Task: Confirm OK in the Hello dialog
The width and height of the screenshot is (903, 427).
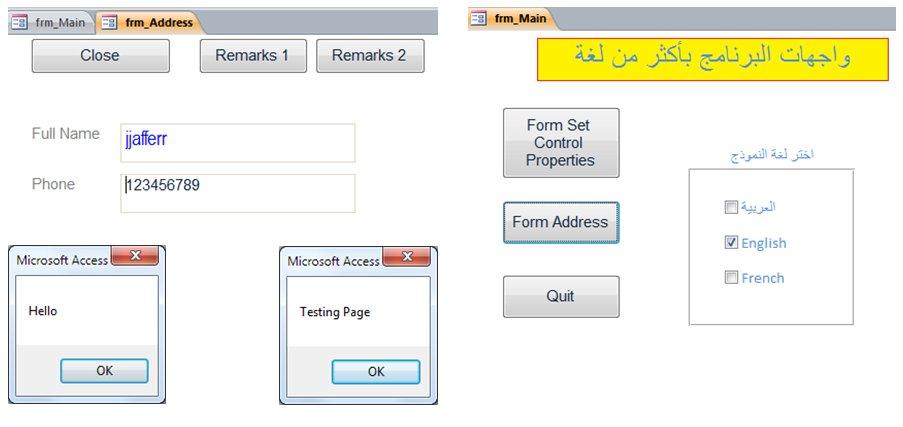Action: 104,371
